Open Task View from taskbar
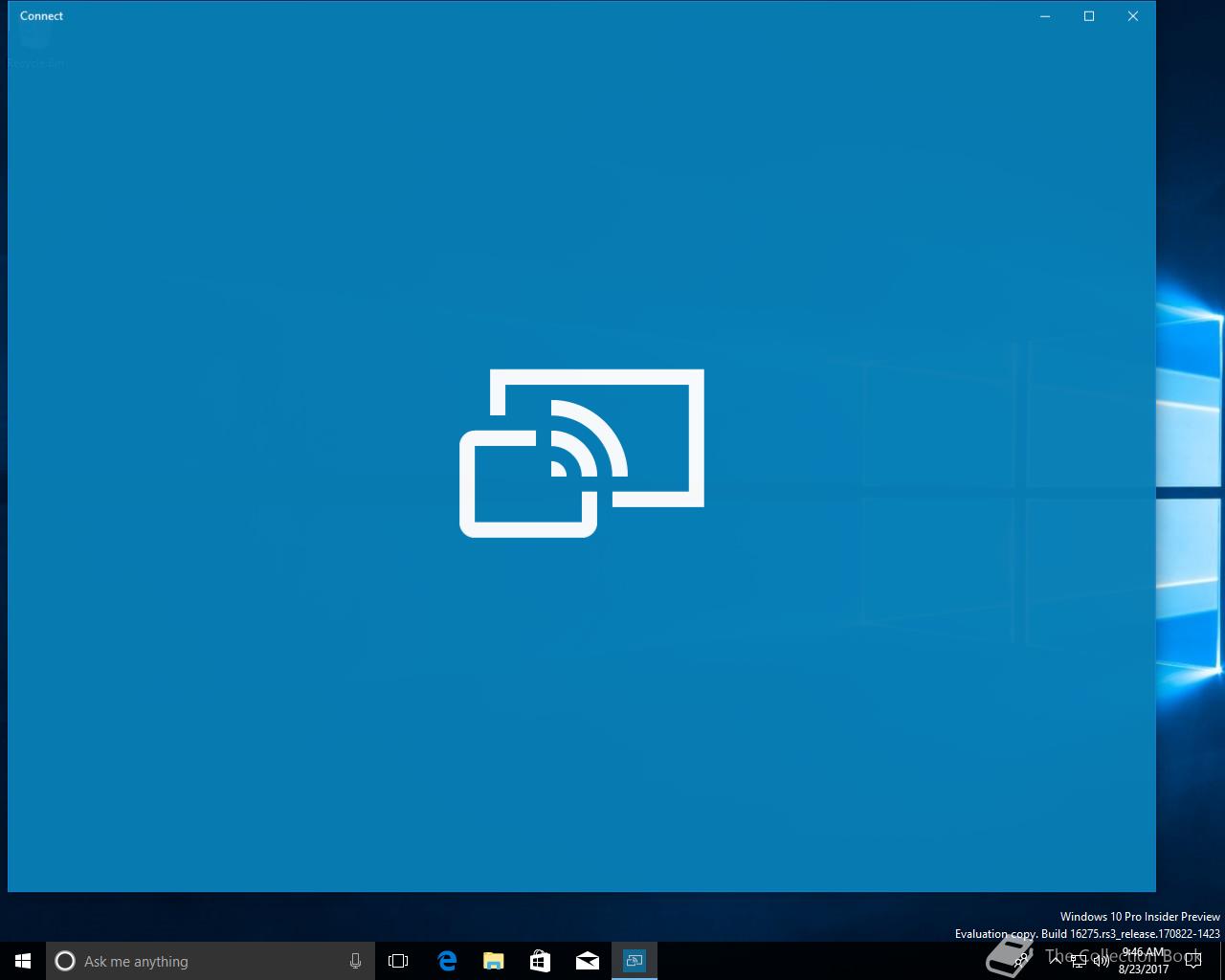The height and width of the screenshot is (980, 1225). [398, 961]
